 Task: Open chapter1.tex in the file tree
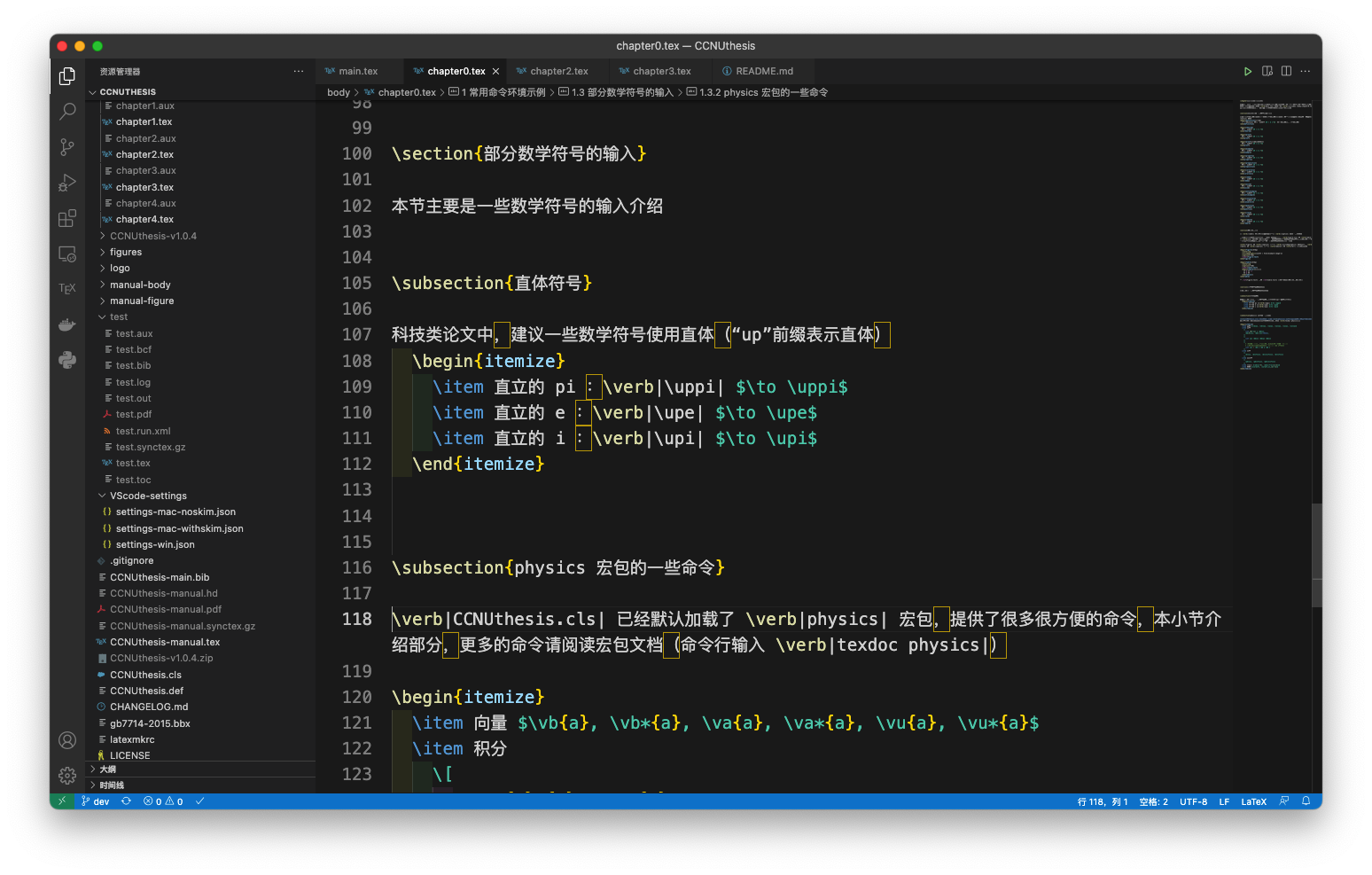pyautogui.click(x=144, y=121)
